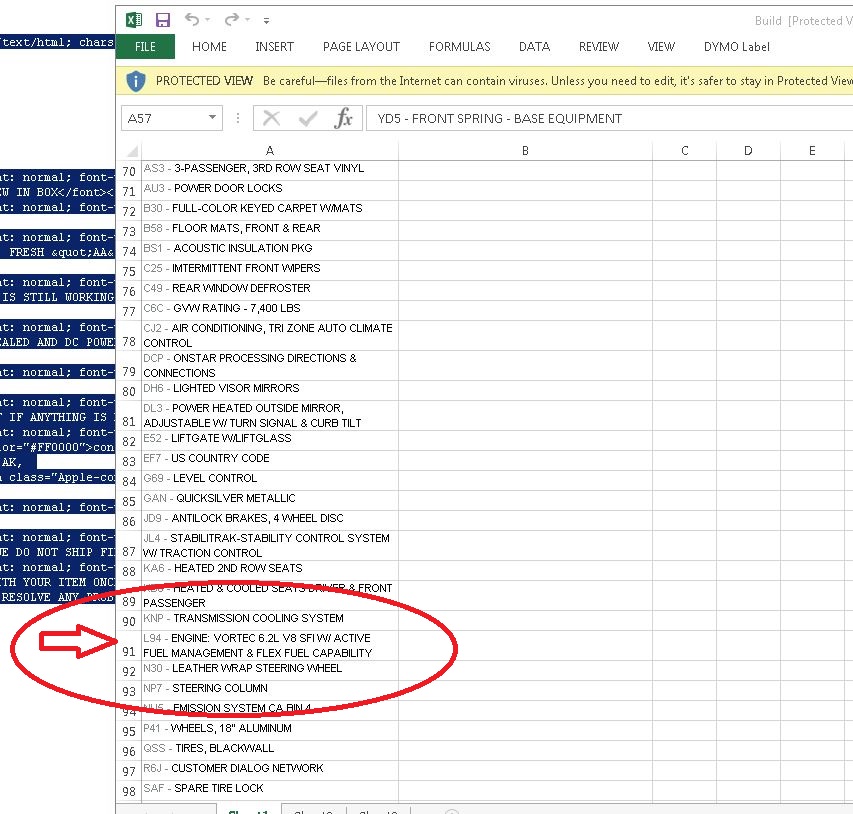Select cell DH6 - LIGHTED VISOR MIRRORS
This screenshot has height=814, width=853.
point(270,391)
